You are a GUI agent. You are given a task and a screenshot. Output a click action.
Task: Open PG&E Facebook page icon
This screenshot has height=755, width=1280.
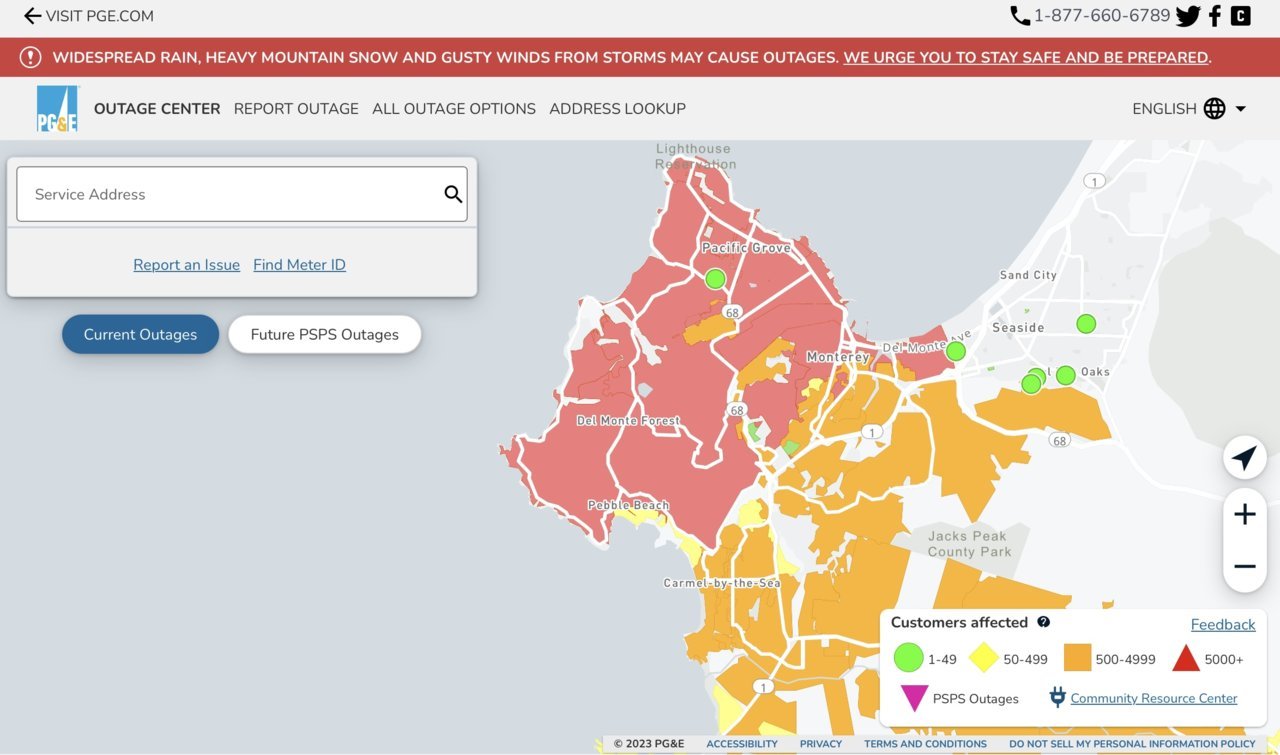1215,16
